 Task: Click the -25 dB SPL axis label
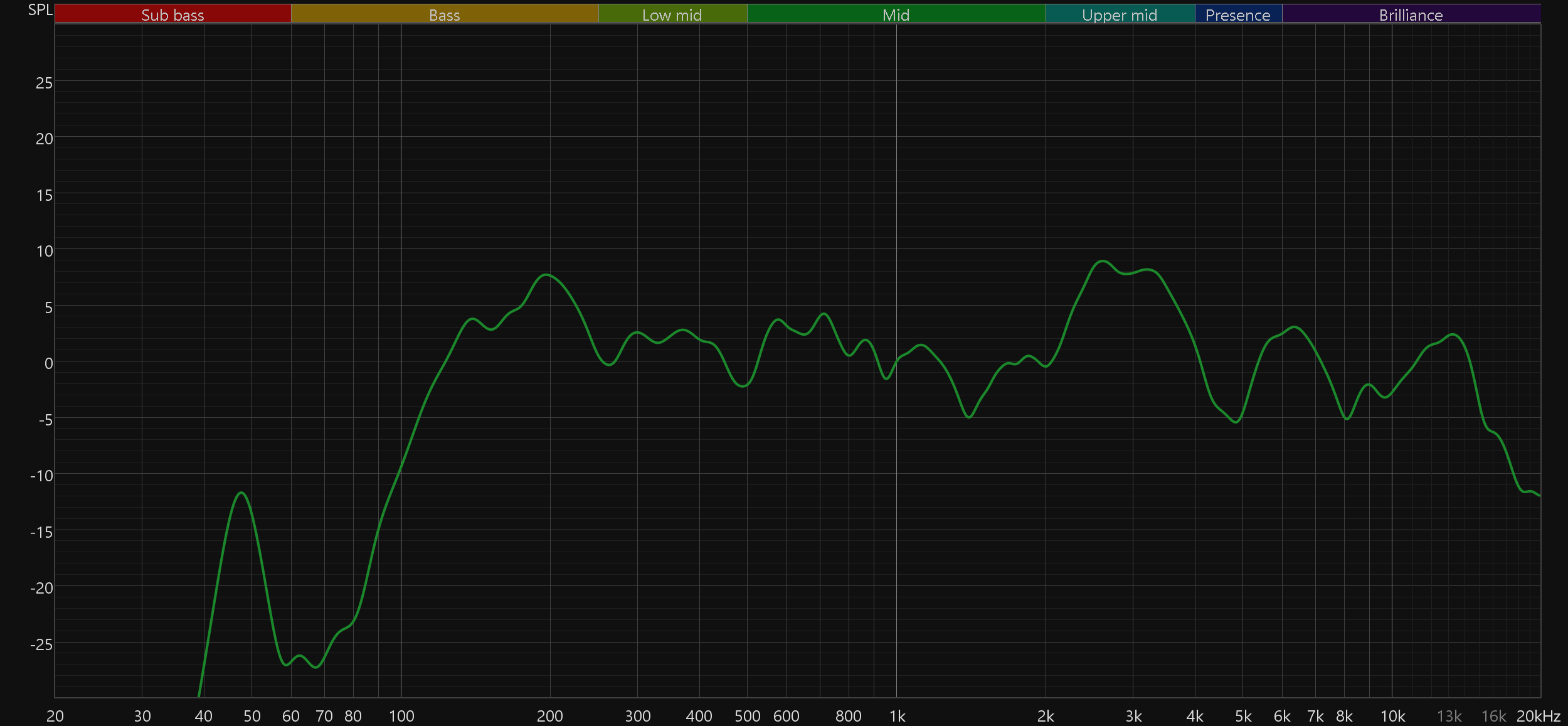[41, 644]
